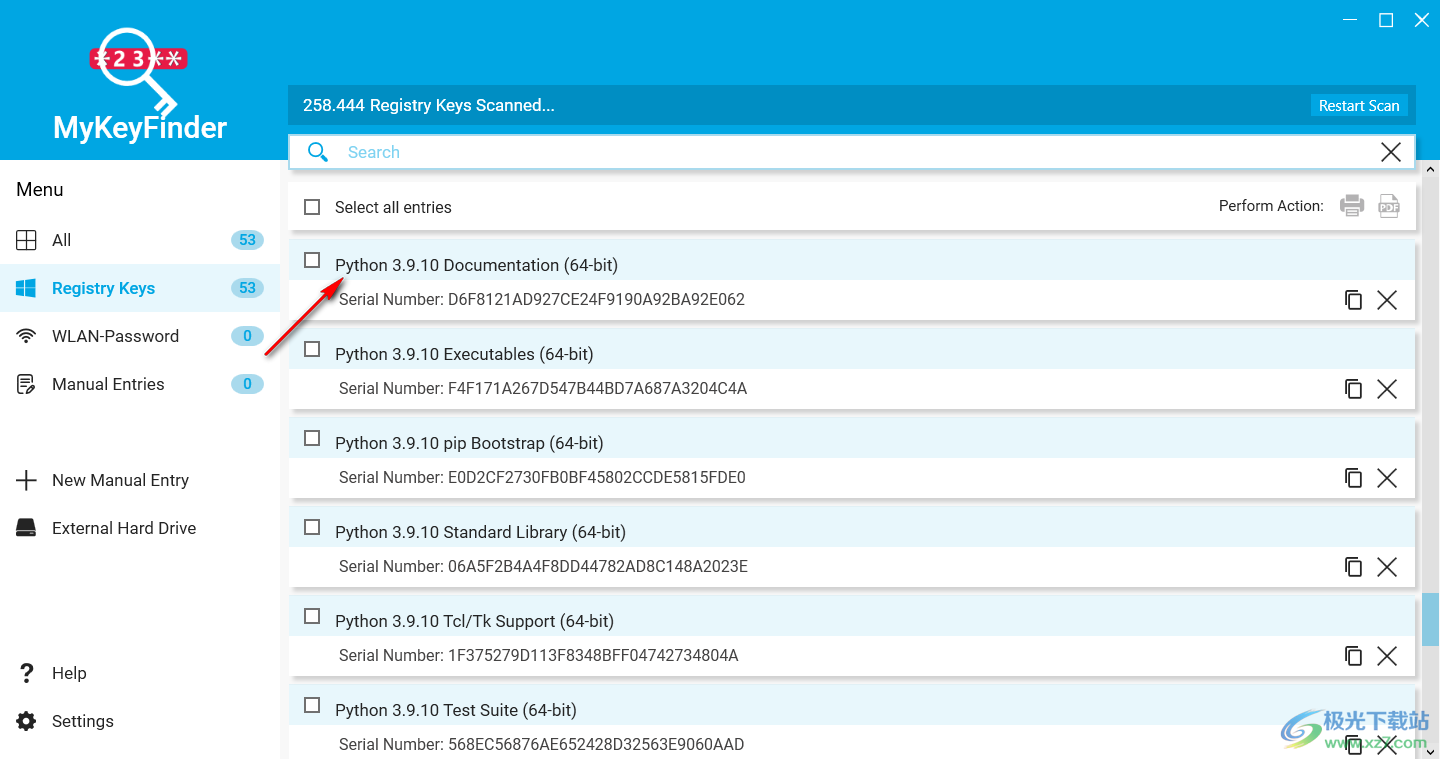Go to Manual Entries in the menu
The width and height of the screenshot is (1440, 759).
coord(140,384)
